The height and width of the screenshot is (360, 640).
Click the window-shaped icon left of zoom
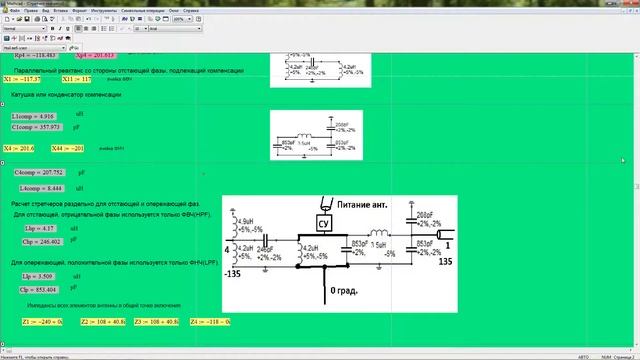click(166, 19)
